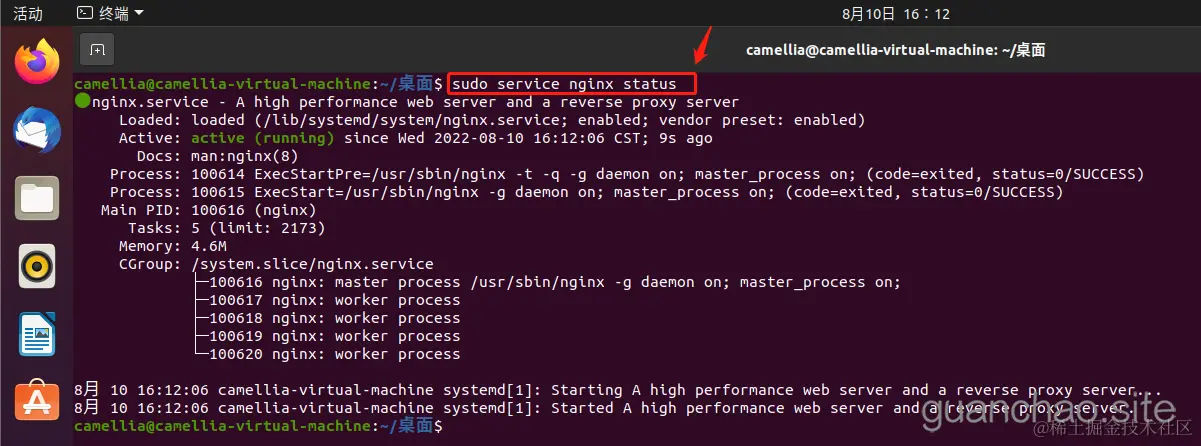The image size is (1201, 446).
Task: Click the 100619 nginx worker process line
Action: [x=328, y=336]
